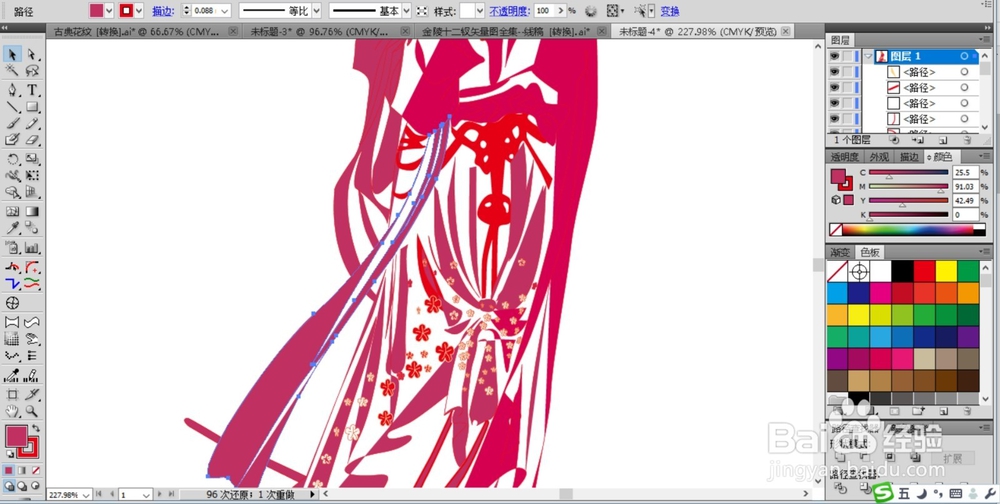Screen dimensions: 1000x504
Task: Select the Gradient tool
Action: [x=31, y=211]
